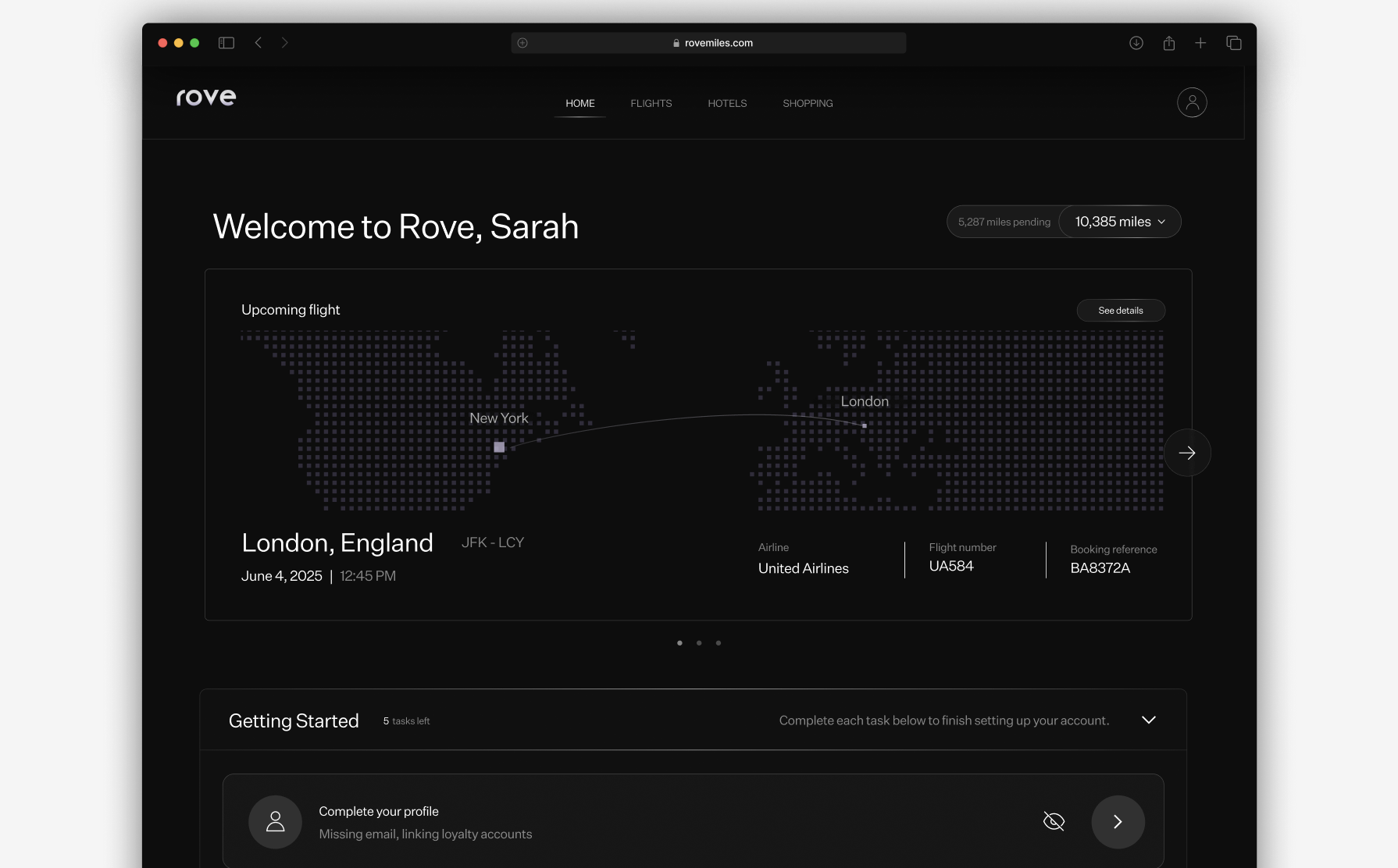Screen dimensions: 1398x868
Task: Collapse the Getting Started section
Action: click(1149, 720)
